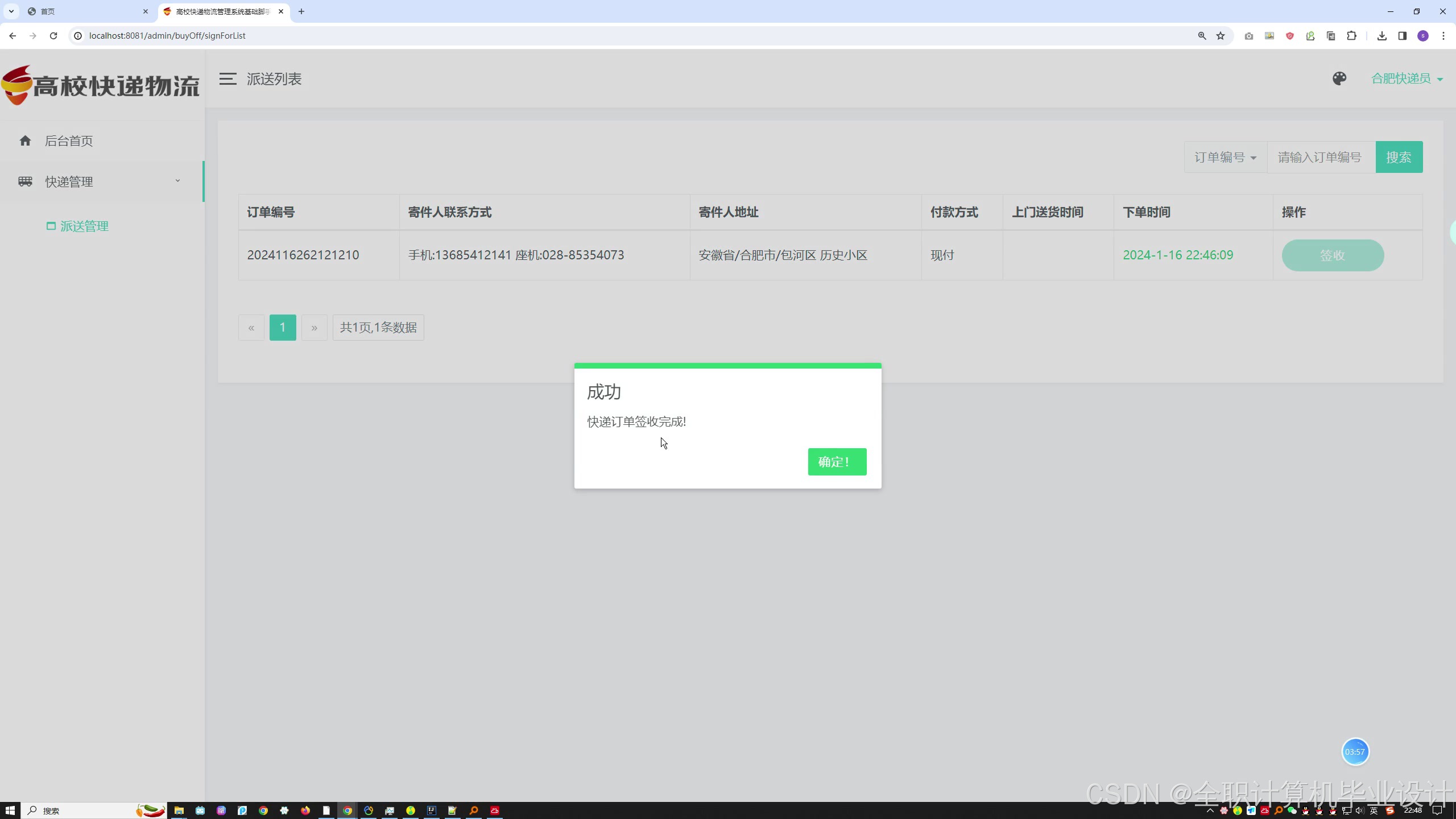Select 派送管理 in sidebar
Viewport: 1456px width, 819px height.
[84, 226]
